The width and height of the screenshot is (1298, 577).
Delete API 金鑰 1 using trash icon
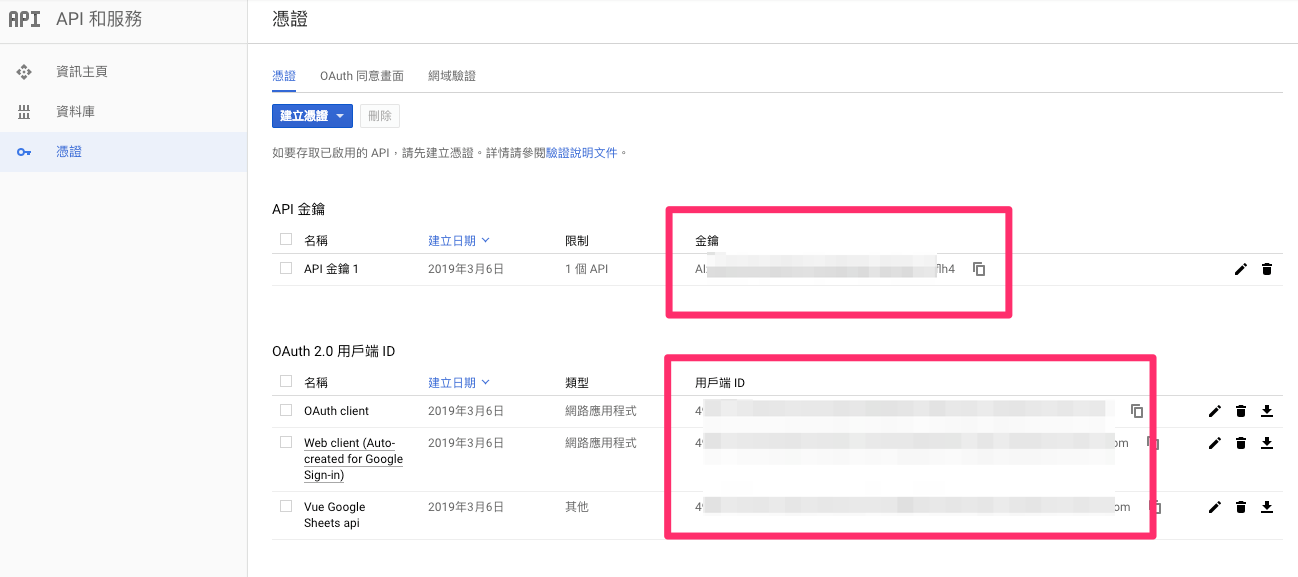[1267, 269]
